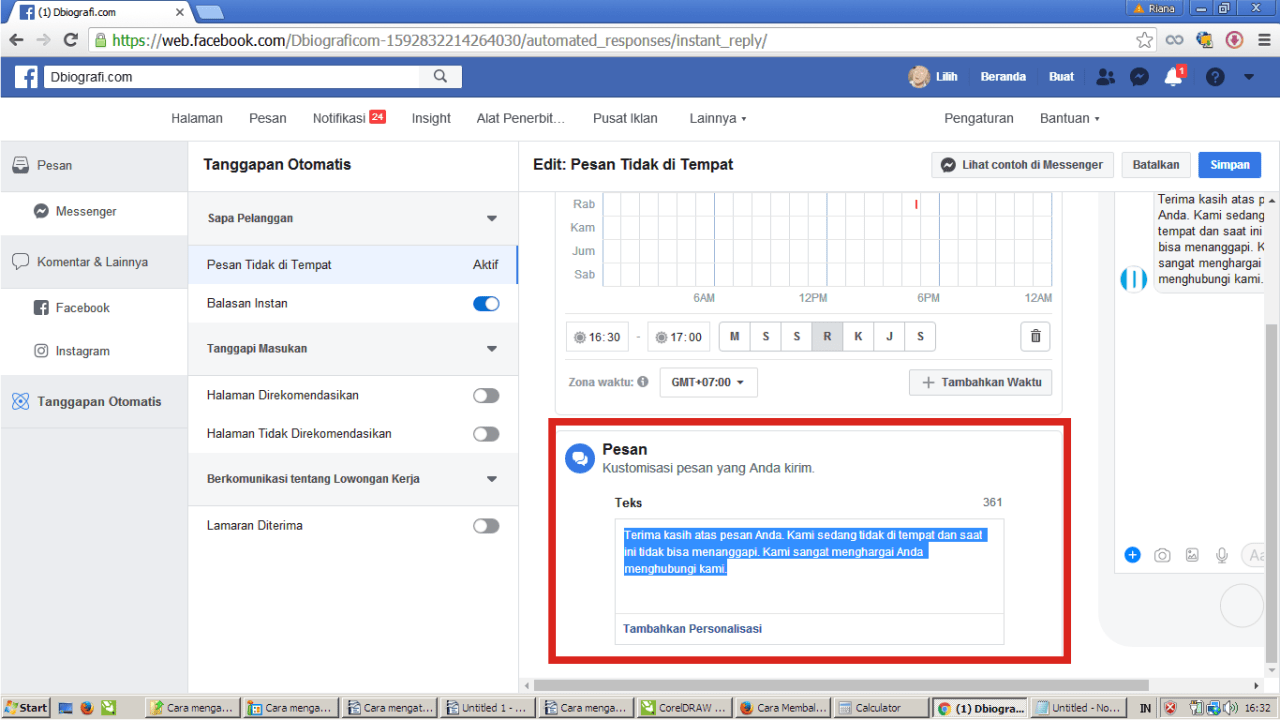1280x720 pixels.
Task: Toggle the M day button
Action: (x=735, y=337)
